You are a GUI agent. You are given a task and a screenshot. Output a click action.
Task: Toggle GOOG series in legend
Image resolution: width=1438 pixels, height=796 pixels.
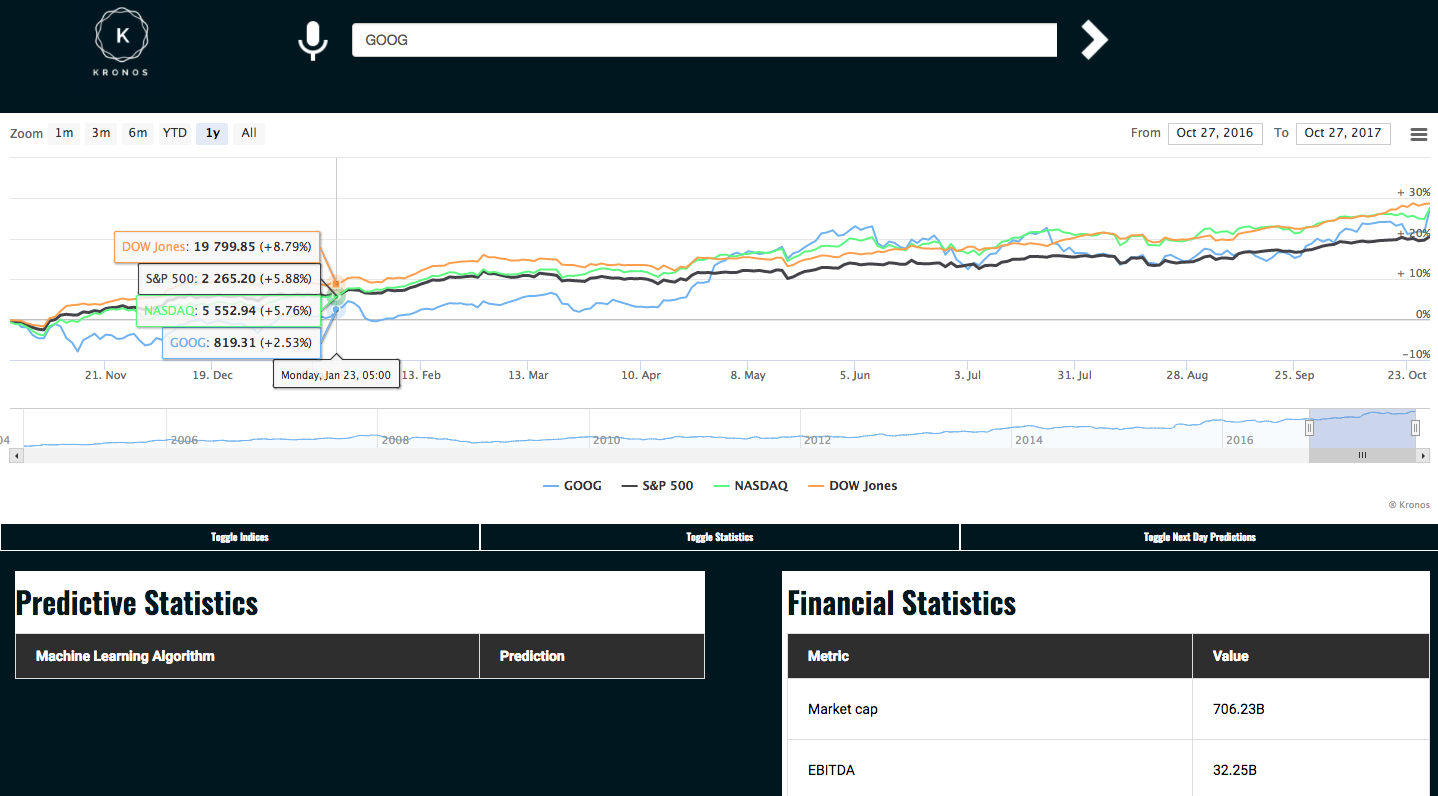572,486
